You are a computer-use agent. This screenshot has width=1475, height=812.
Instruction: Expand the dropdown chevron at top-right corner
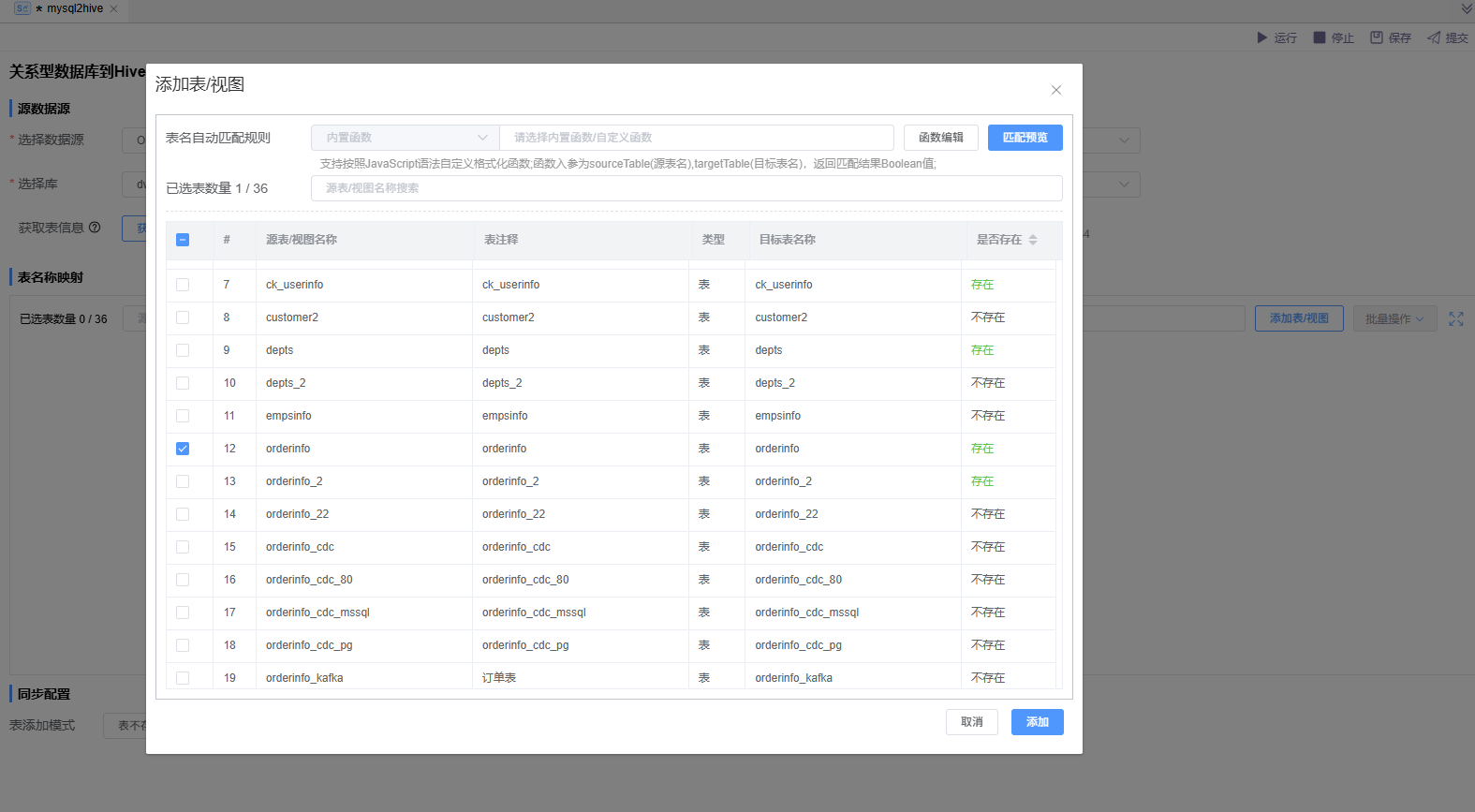coord(1467,9)
